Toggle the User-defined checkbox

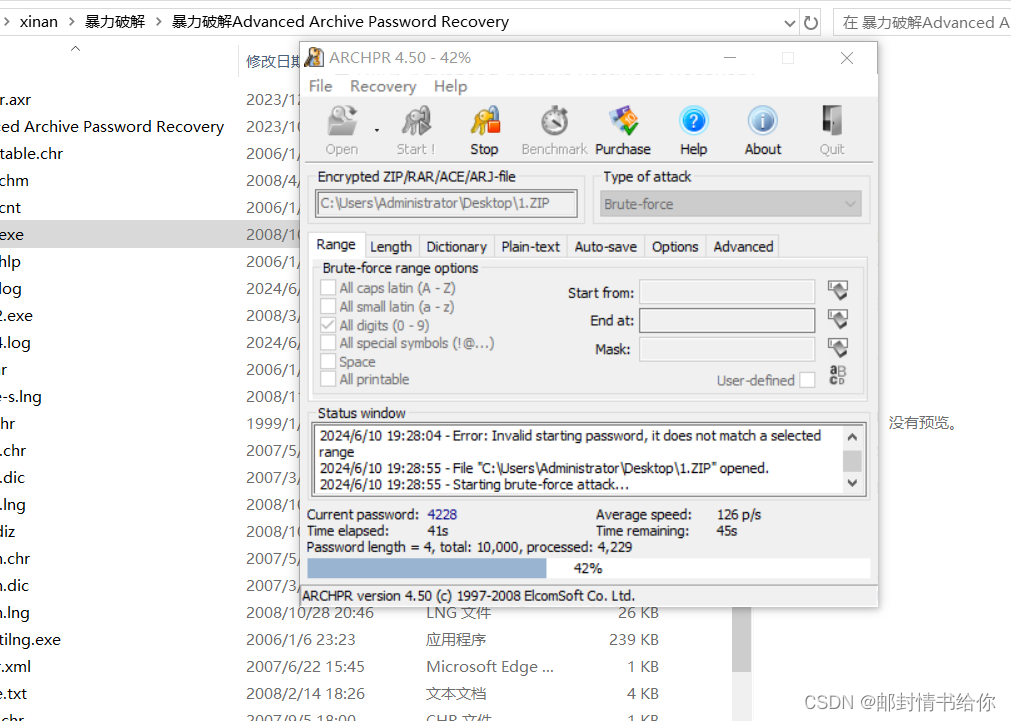[807, 380]
